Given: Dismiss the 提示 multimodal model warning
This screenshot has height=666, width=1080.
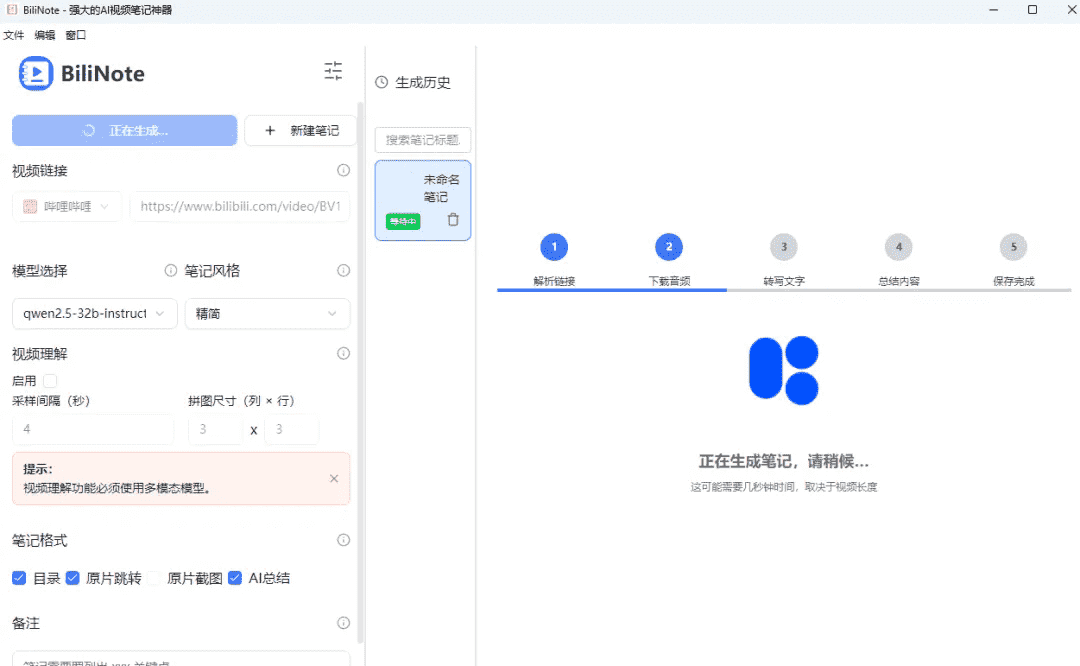Looking at the screenshot, I should 334,478.
